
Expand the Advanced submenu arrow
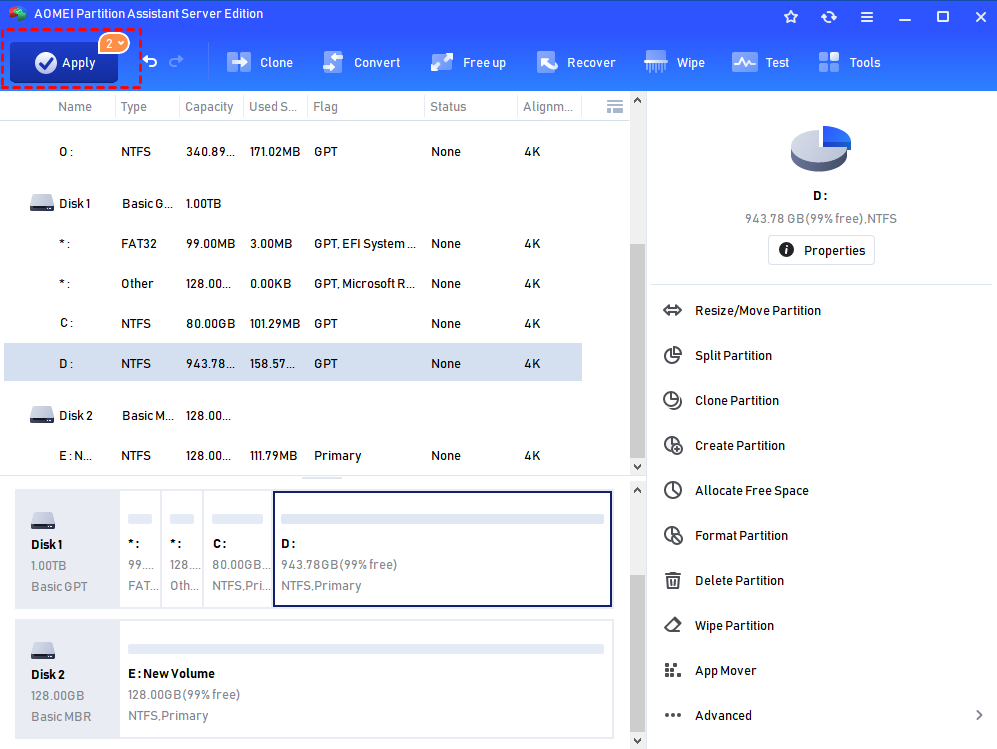coord(979,715)
